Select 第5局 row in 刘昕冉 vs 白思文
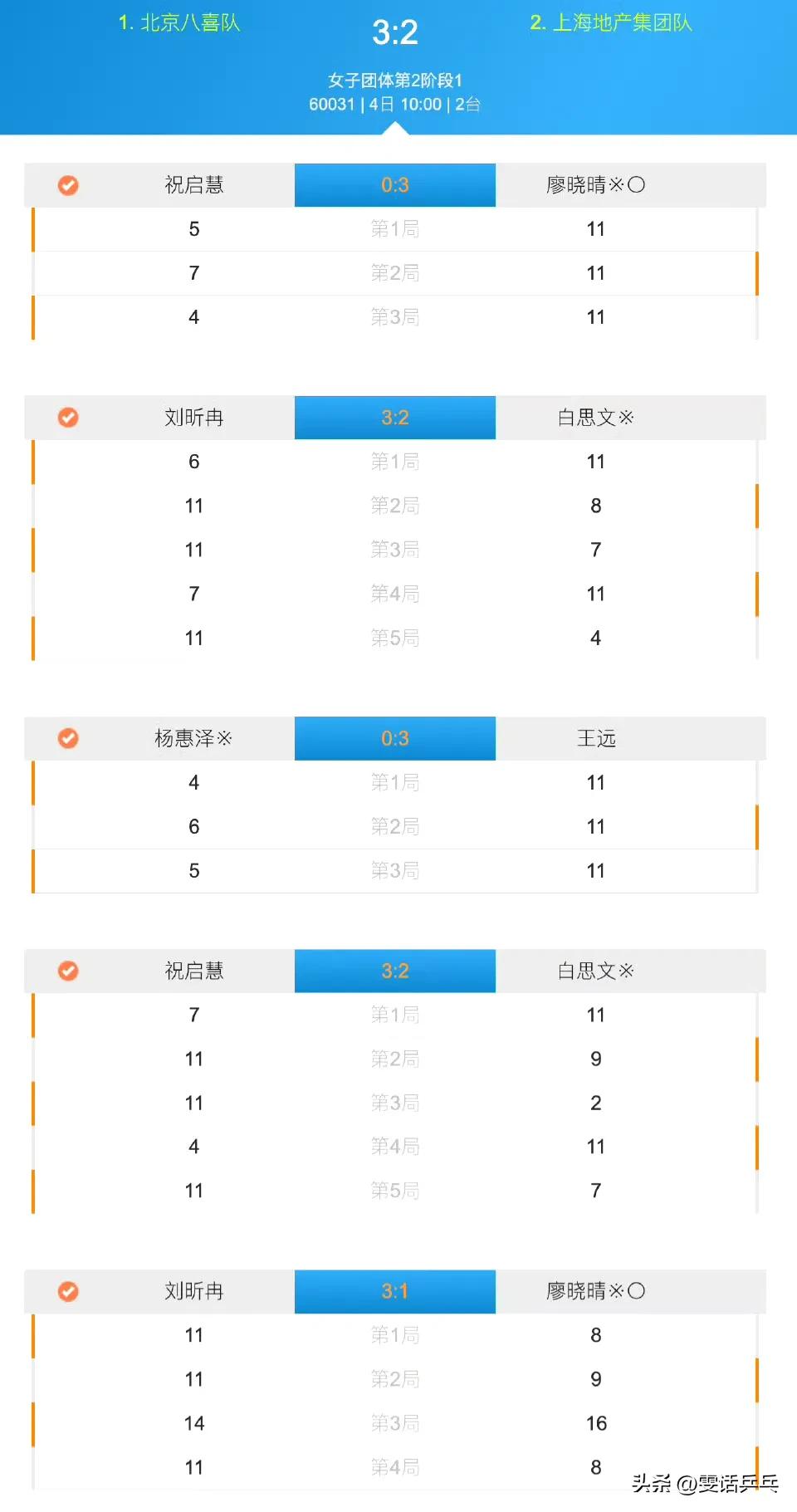797x1512 pixels. pos(395,638)
